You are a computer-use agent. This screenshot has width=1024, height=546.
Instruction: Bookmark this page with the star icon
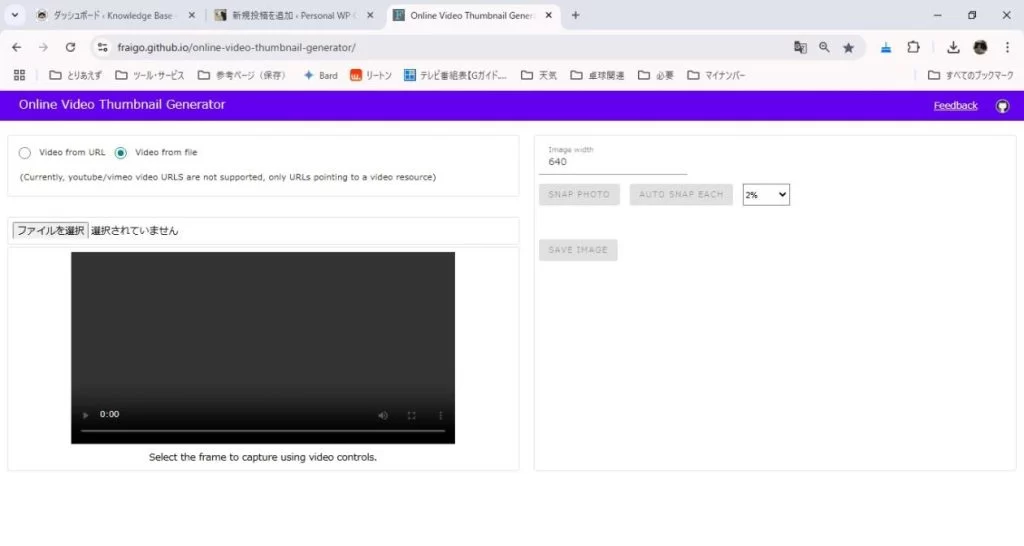pyautogui.click(x=848, y=47)
